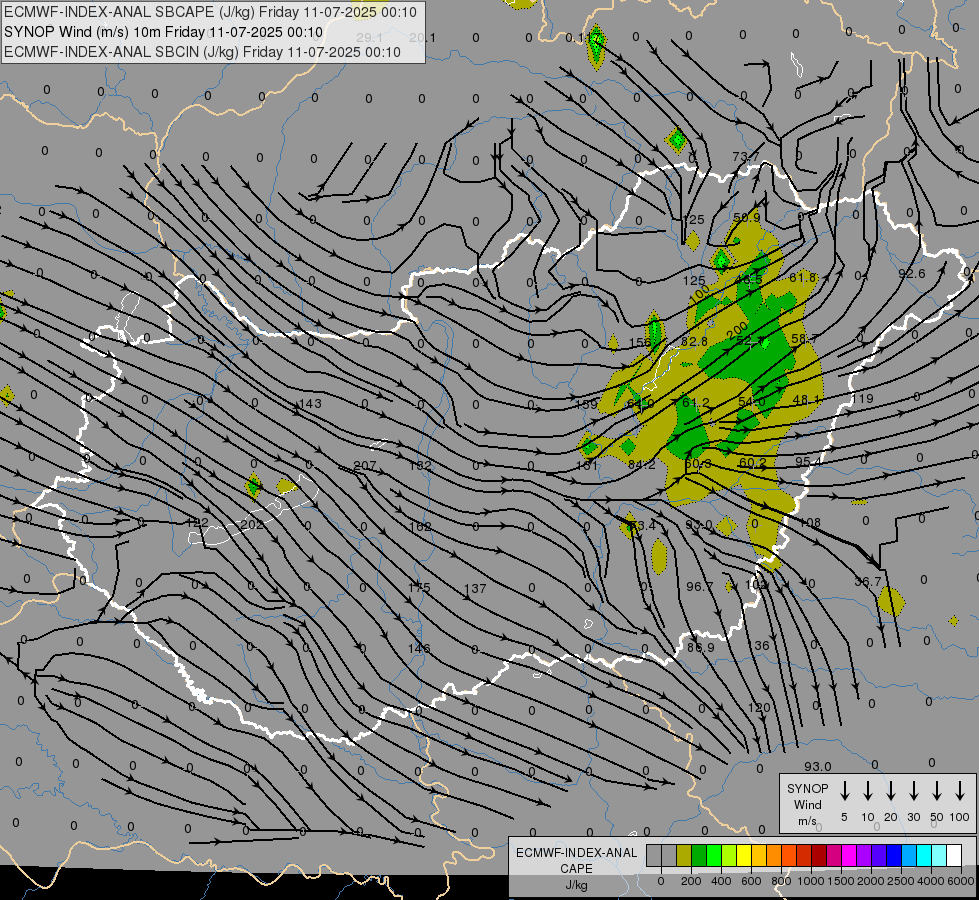Click the map value '95.4'
The image size is (979, 900).
click(x=809, y=462)
